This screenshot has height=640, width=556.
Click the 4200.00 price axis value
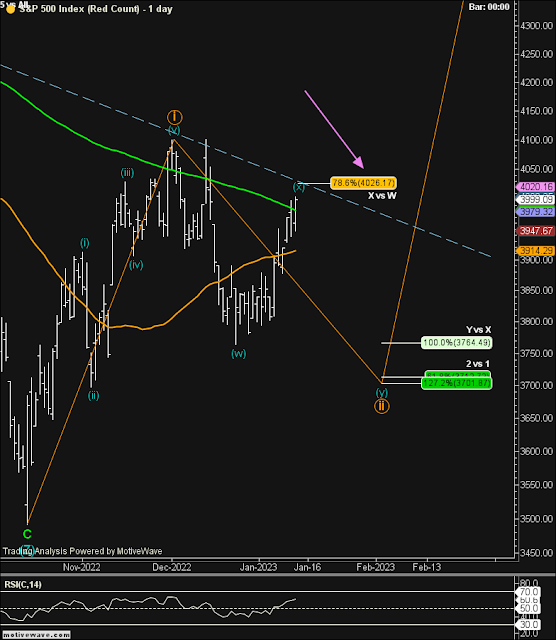[536, 82]
